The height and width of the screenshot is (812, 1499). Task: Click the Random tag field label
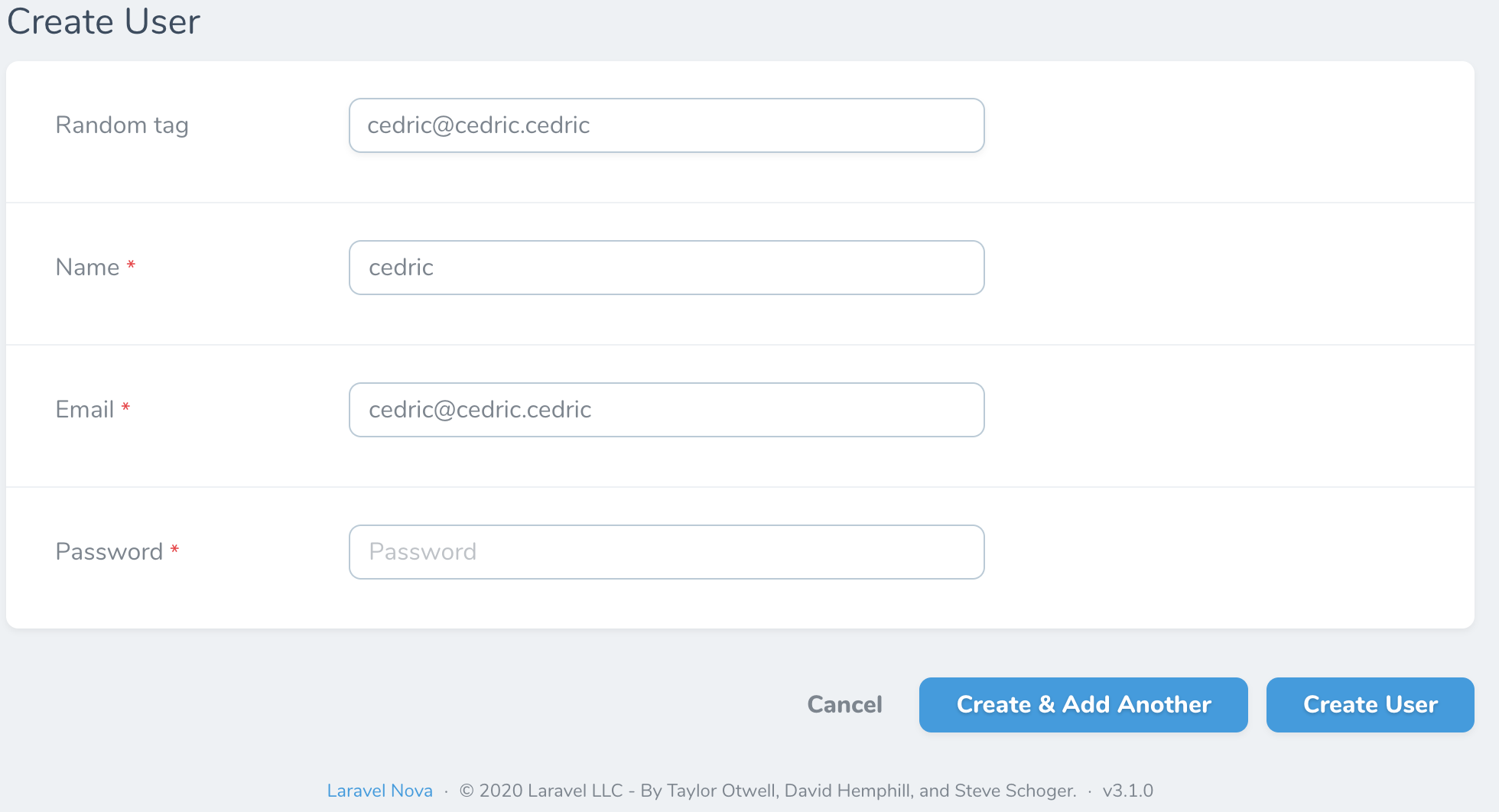click(x=122, y=125)
